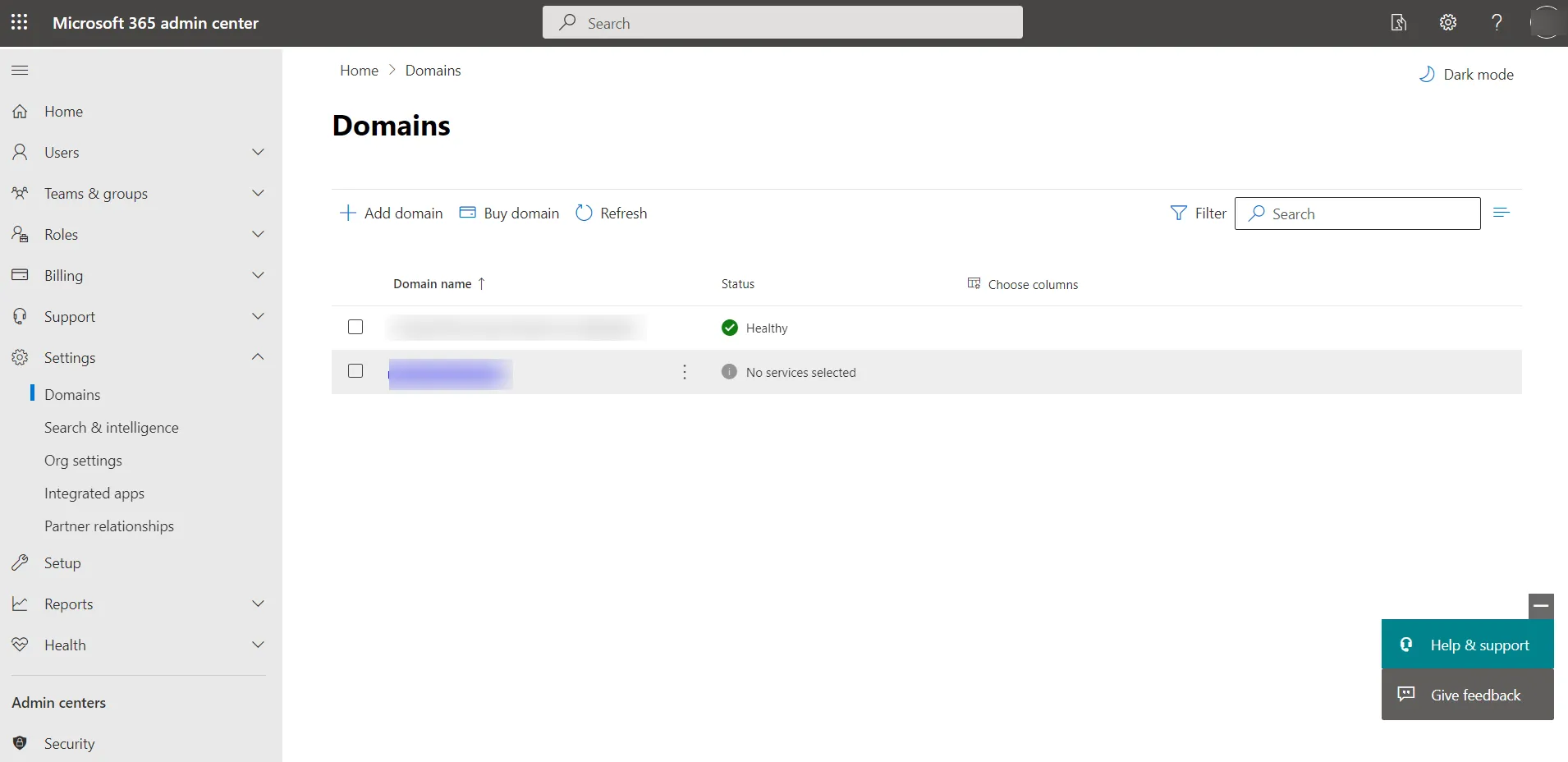Open the more actions menu on the domain row
Viewport: 1568px width, 762px height.
tap(685, 372)
